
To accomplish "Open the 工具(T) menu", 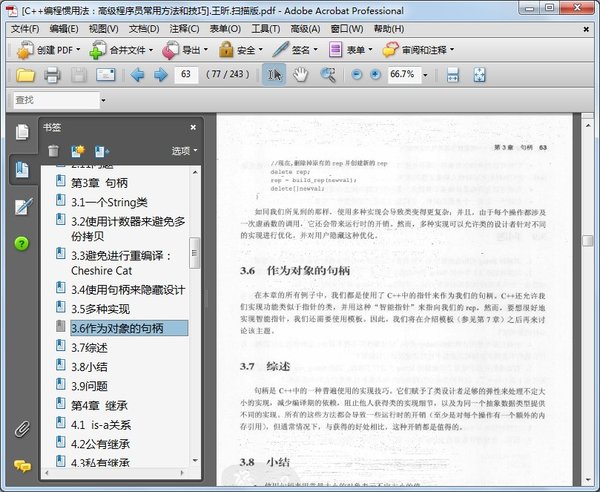I will coord(265,28).
